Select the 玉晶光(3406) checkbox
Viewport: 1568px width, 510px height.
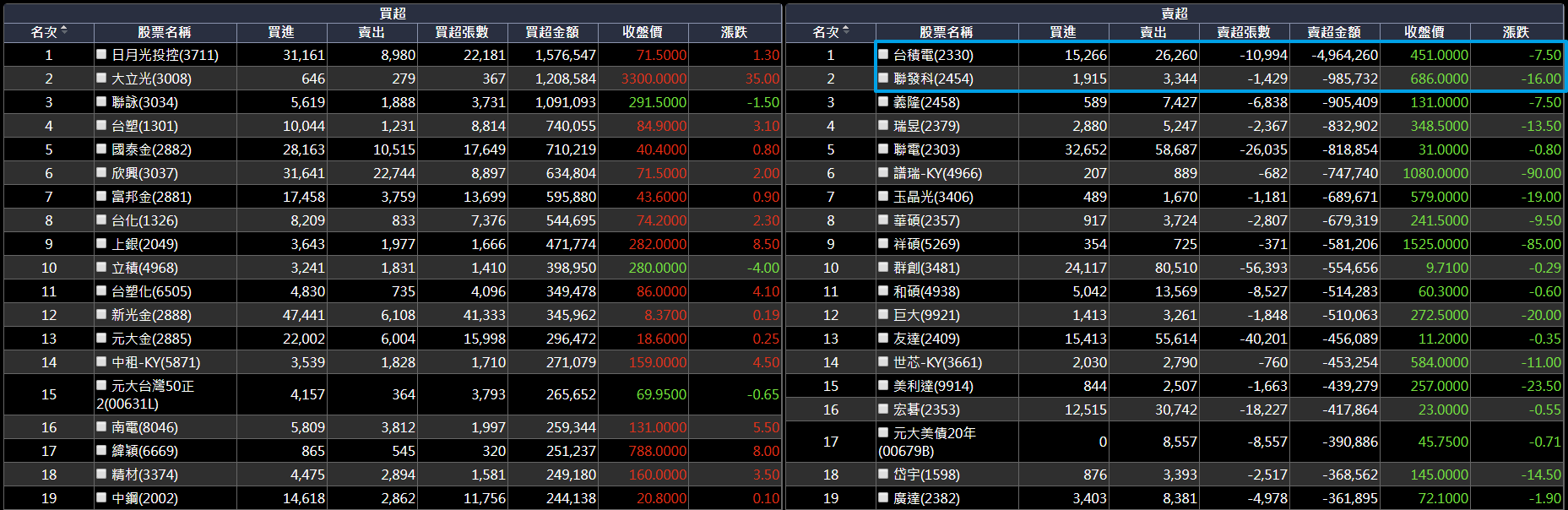pos(883,196)
